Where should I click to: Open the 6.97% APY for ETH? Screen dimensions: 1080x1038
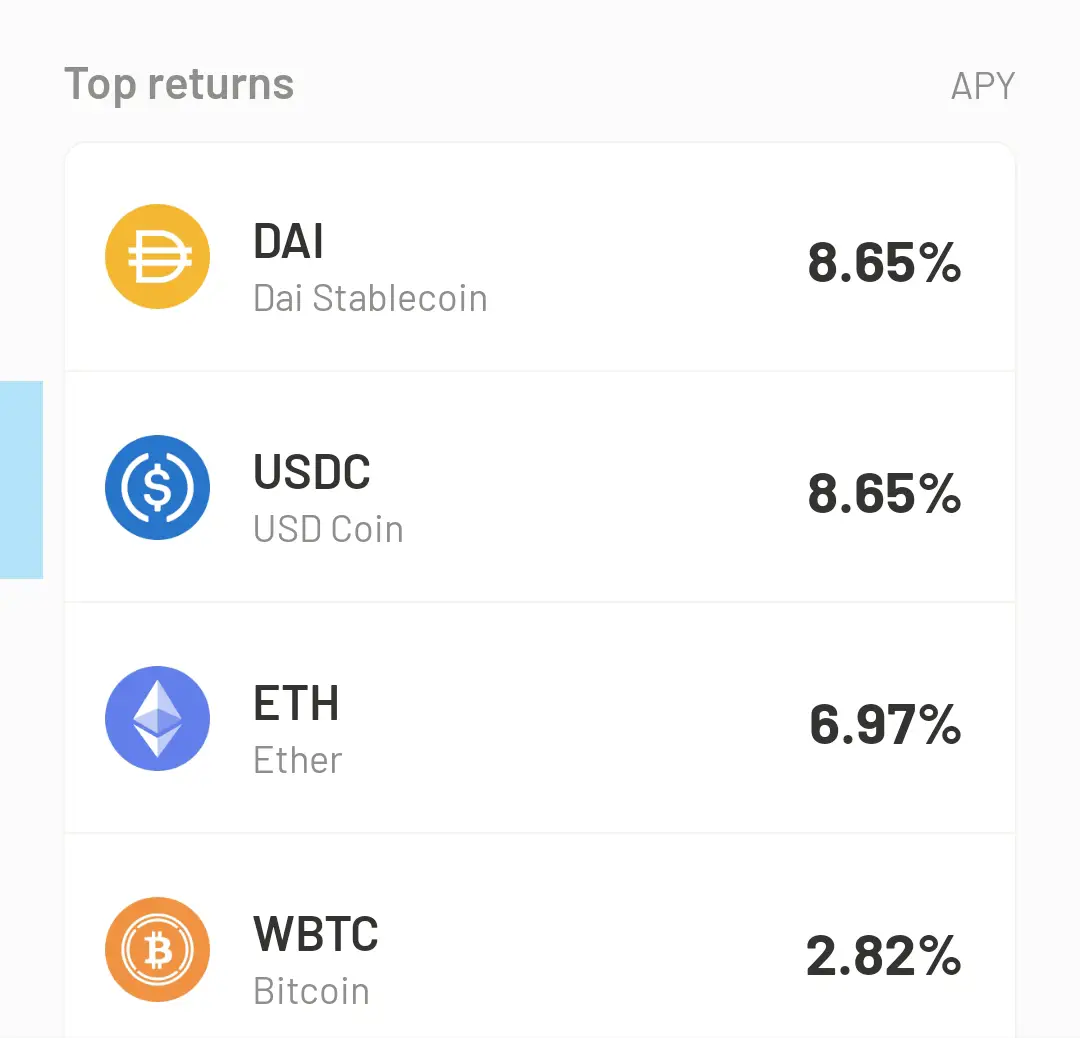885,724
